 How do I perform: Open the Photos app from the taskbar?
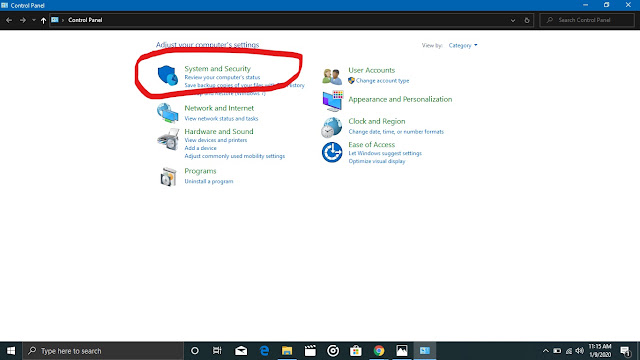(402, 351)
